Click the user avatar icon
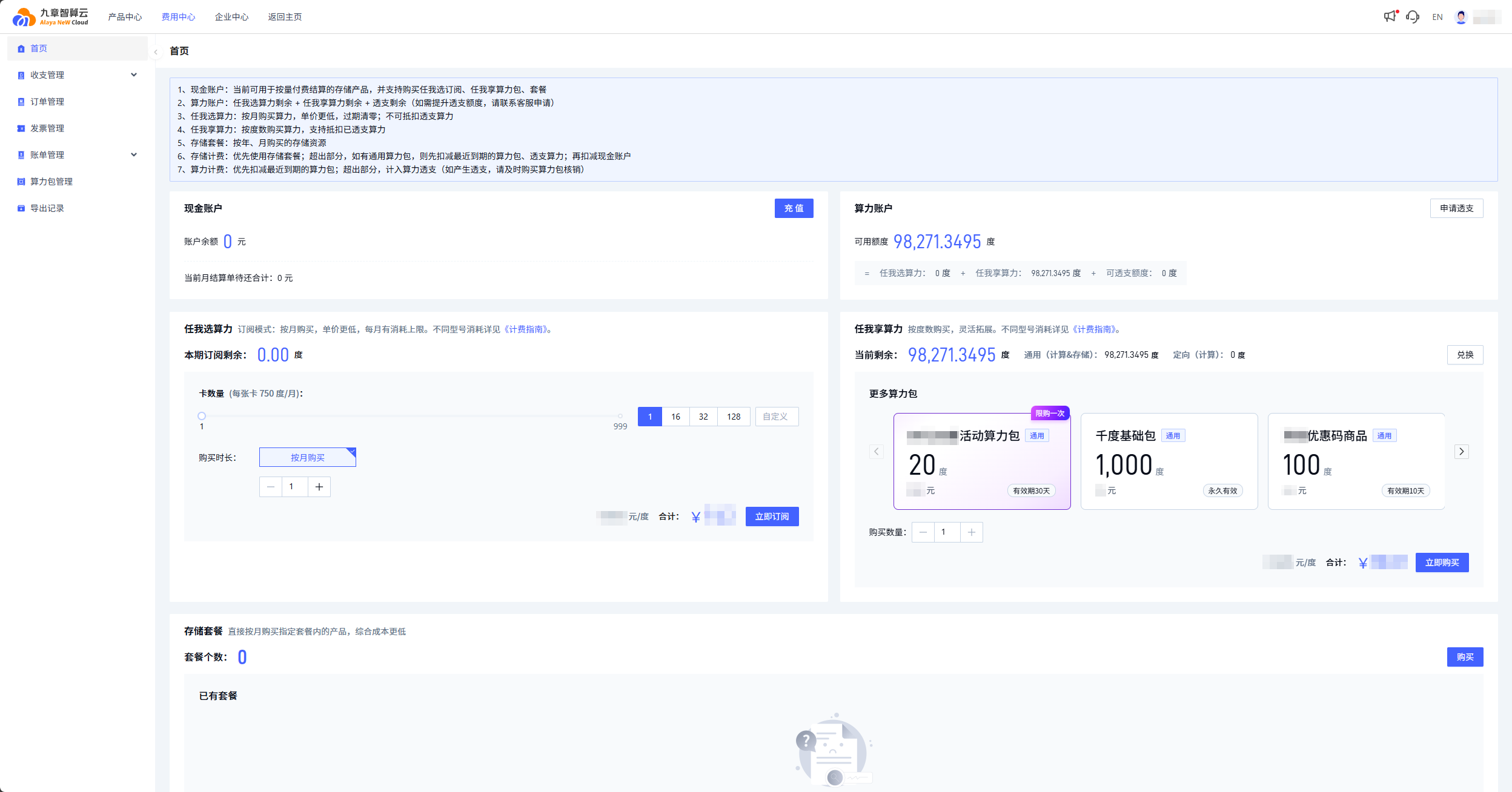 click(x=1461, y=17)
